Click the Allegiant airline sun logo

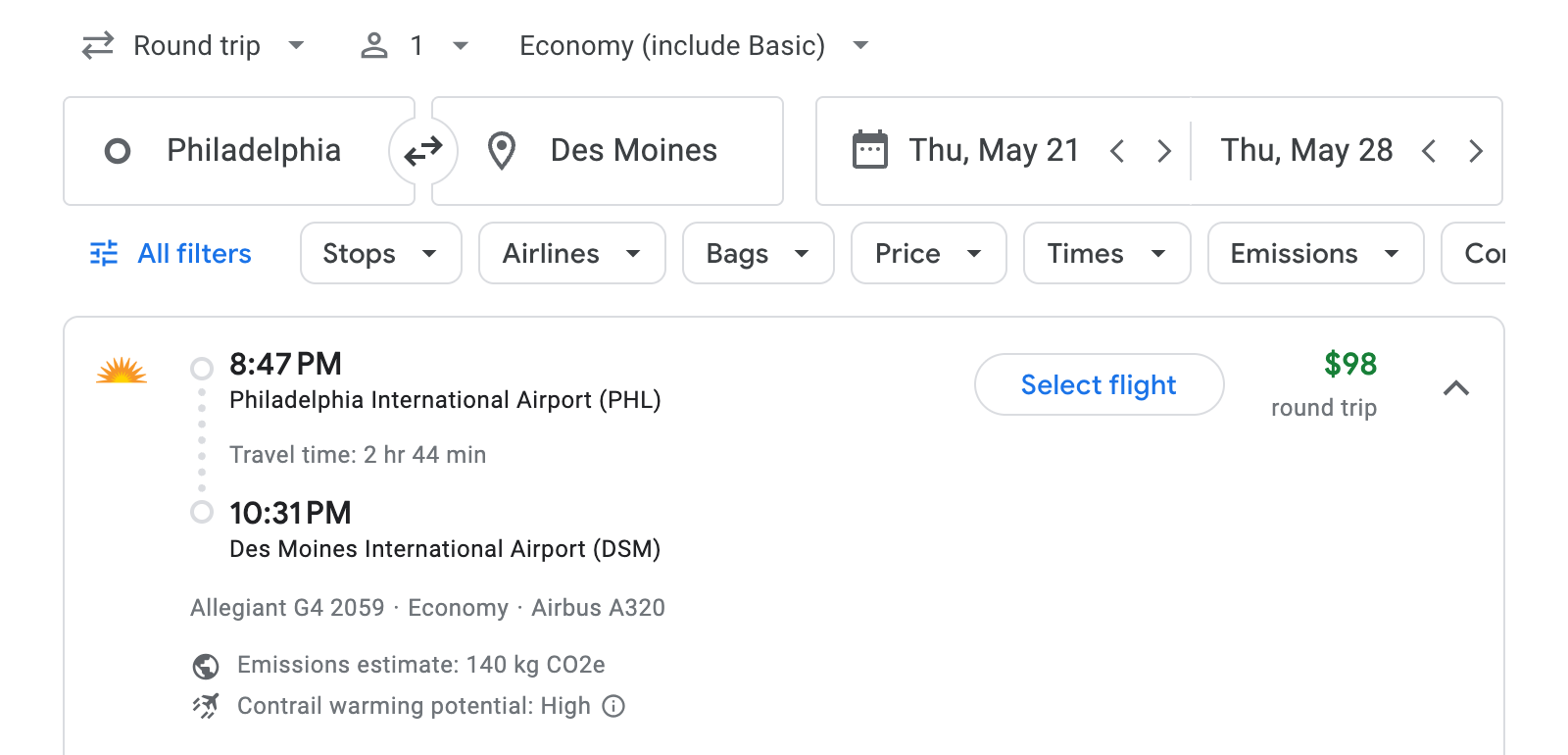point(121,373)
